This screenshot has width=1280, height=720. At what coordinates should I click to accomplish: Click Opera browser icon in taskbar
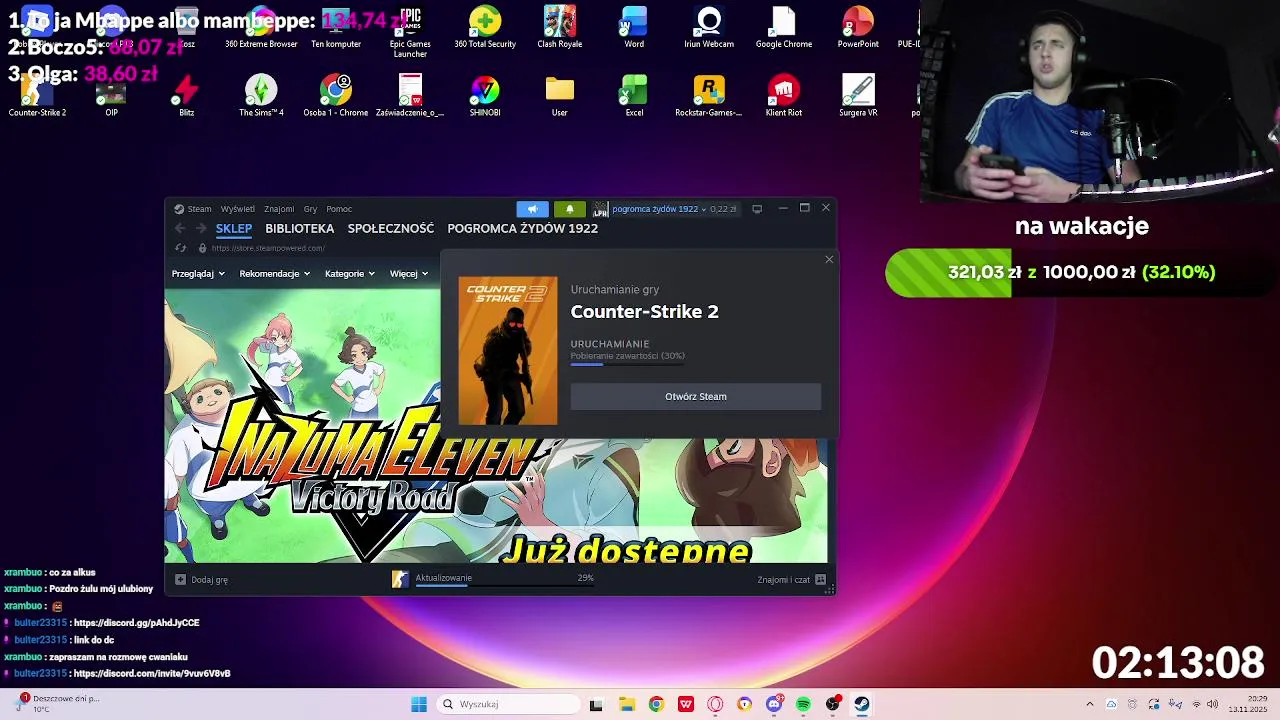tap(715, 704)
